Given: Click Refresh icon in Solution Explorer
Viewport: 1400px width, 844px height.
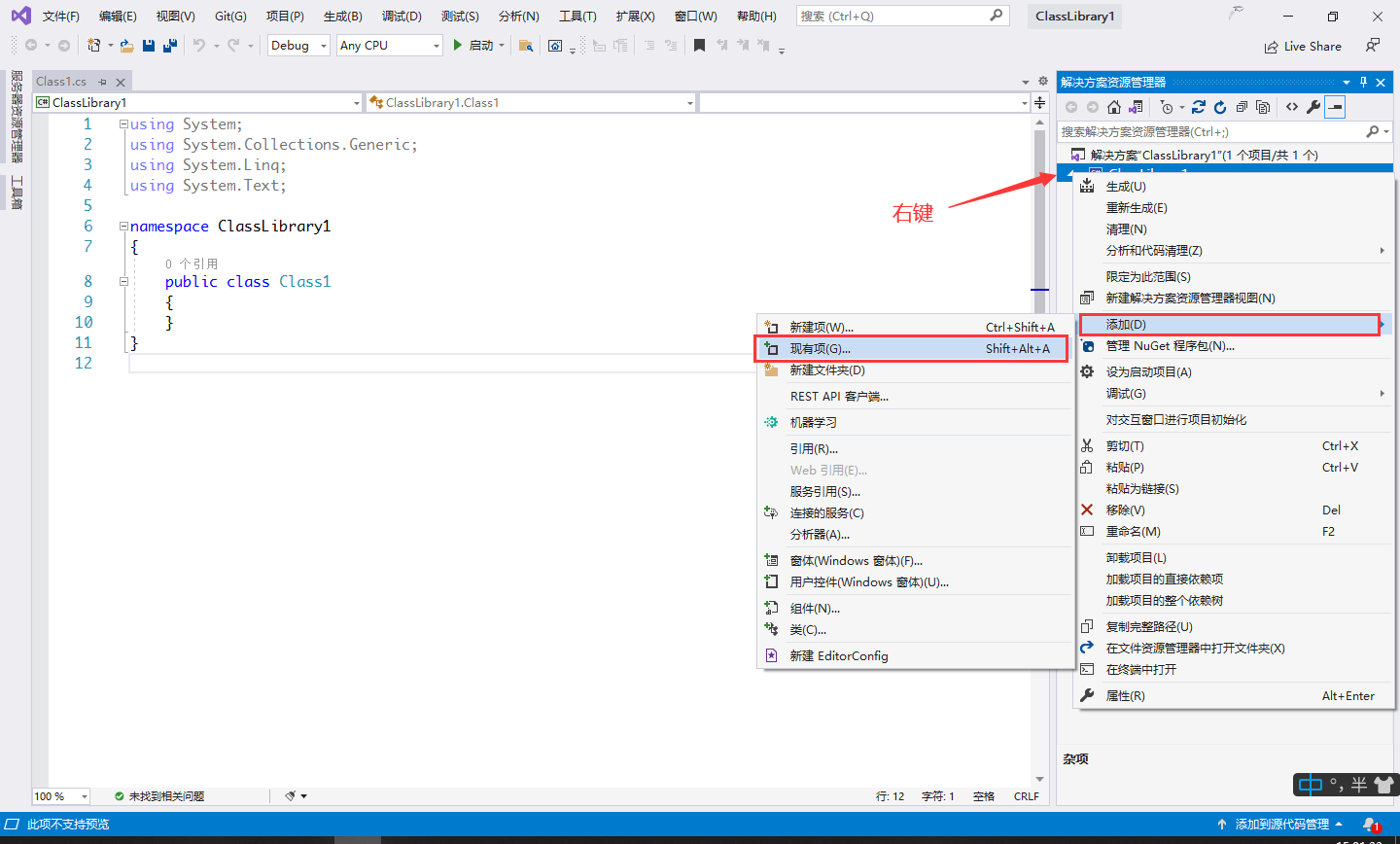Looking at the screenshot, I should coord(1220,107).
